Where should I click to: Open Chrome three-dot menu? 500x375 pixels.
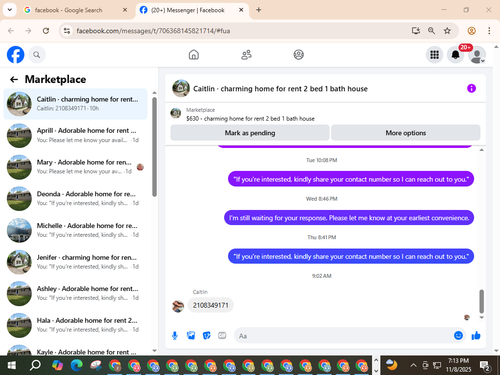489,31
